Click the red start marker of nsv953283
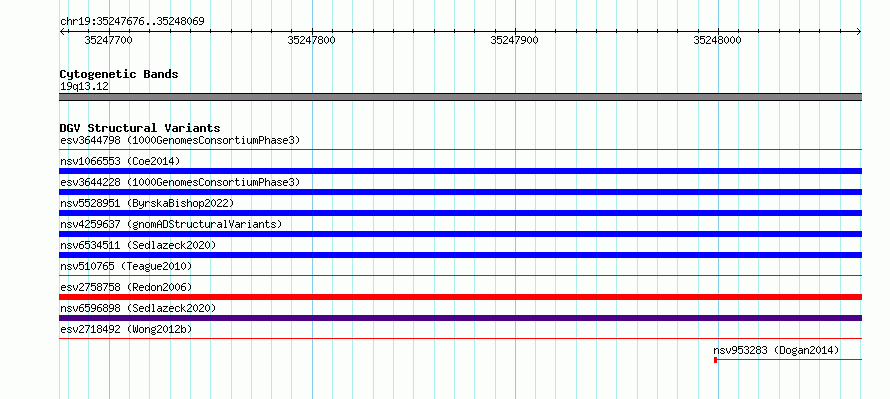The image size is (890, 399). coord(716,360)
